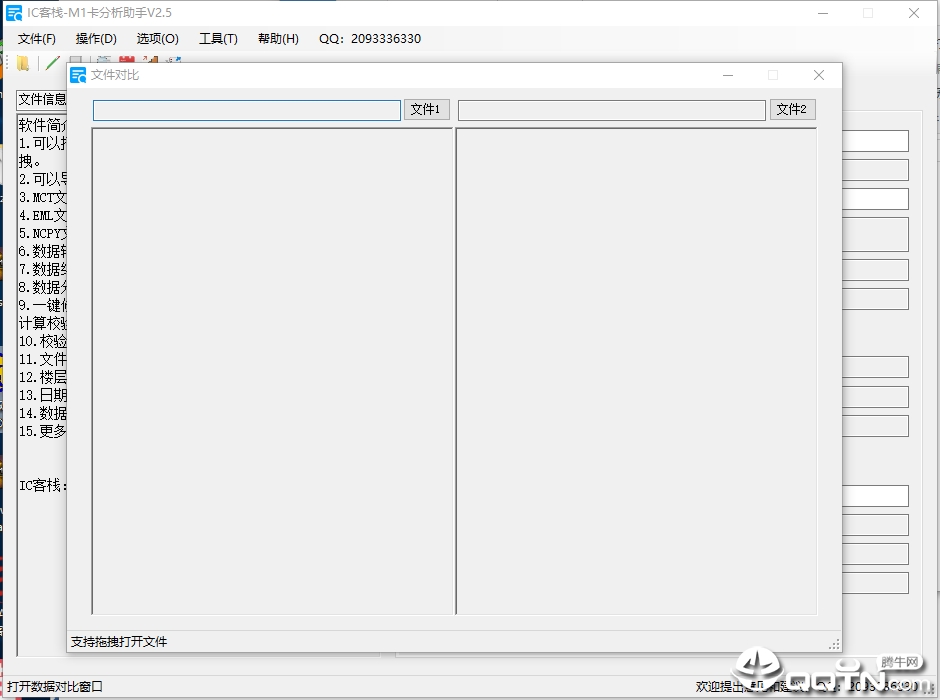Click the '3.MCT文' line in main window

43,197
